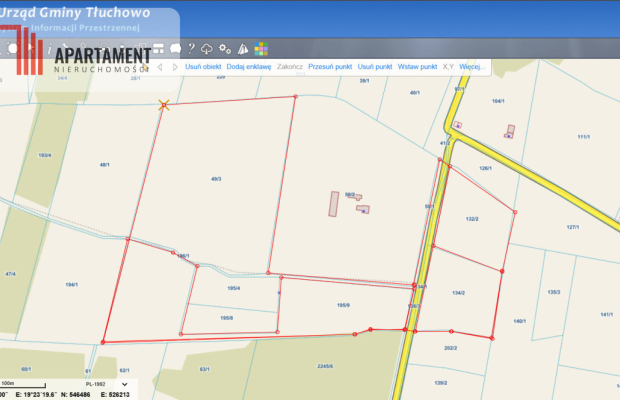Viewport: 620px width, 400px height.
Task: Click 'Dodaj enklawę' link
Action: (x=249, y=67)
